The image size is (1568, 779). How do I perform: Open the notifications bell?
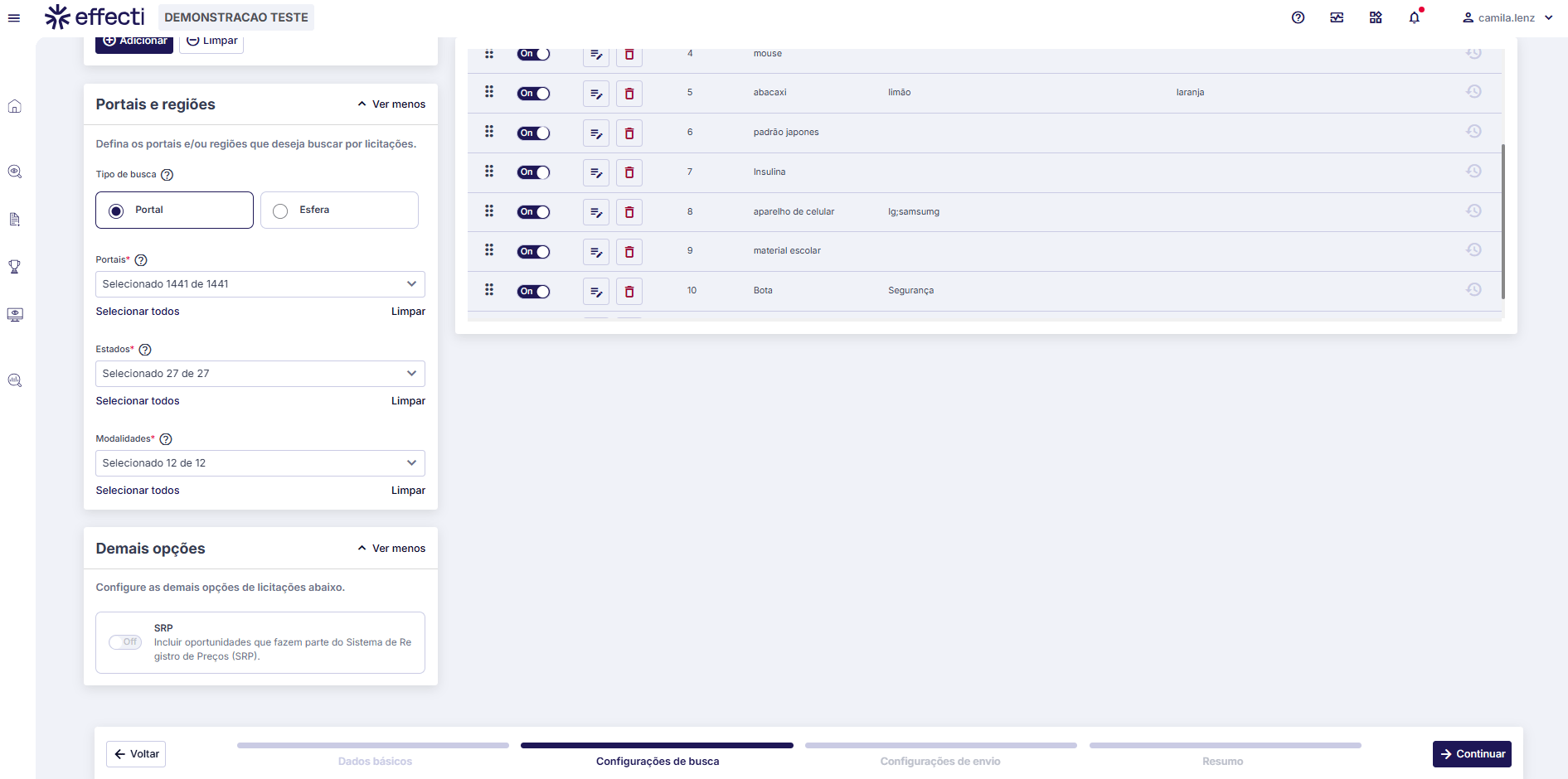pos(1414,17)
